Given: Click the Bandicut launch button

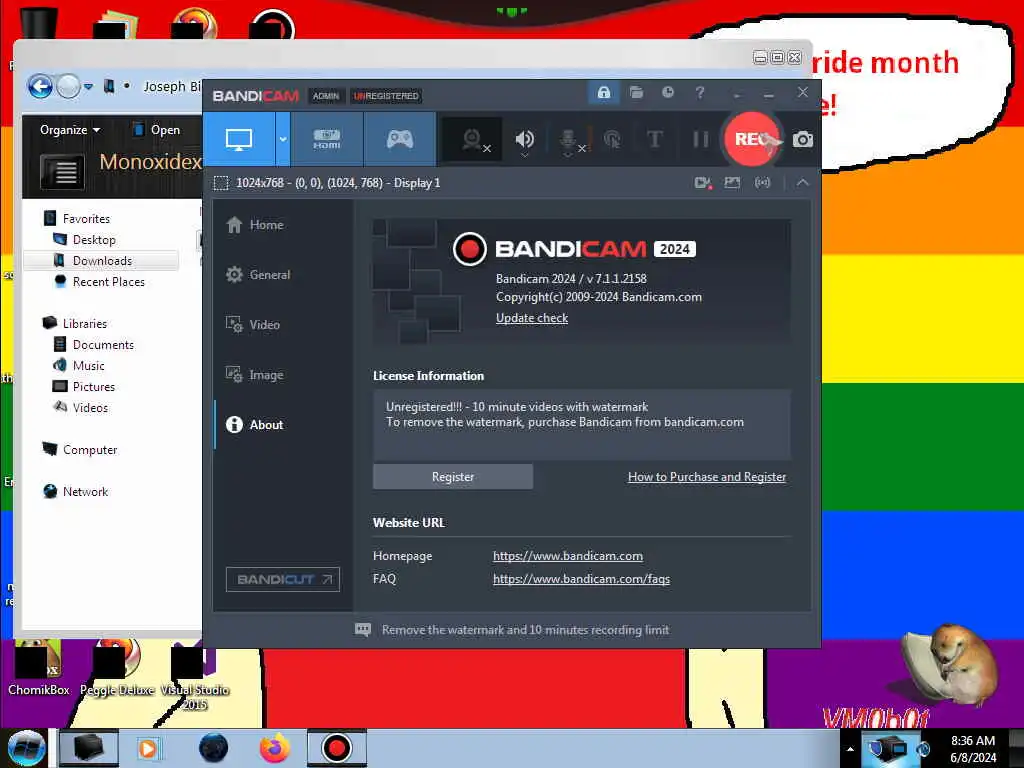Looking at the screenshot, I should coord(283,579).
